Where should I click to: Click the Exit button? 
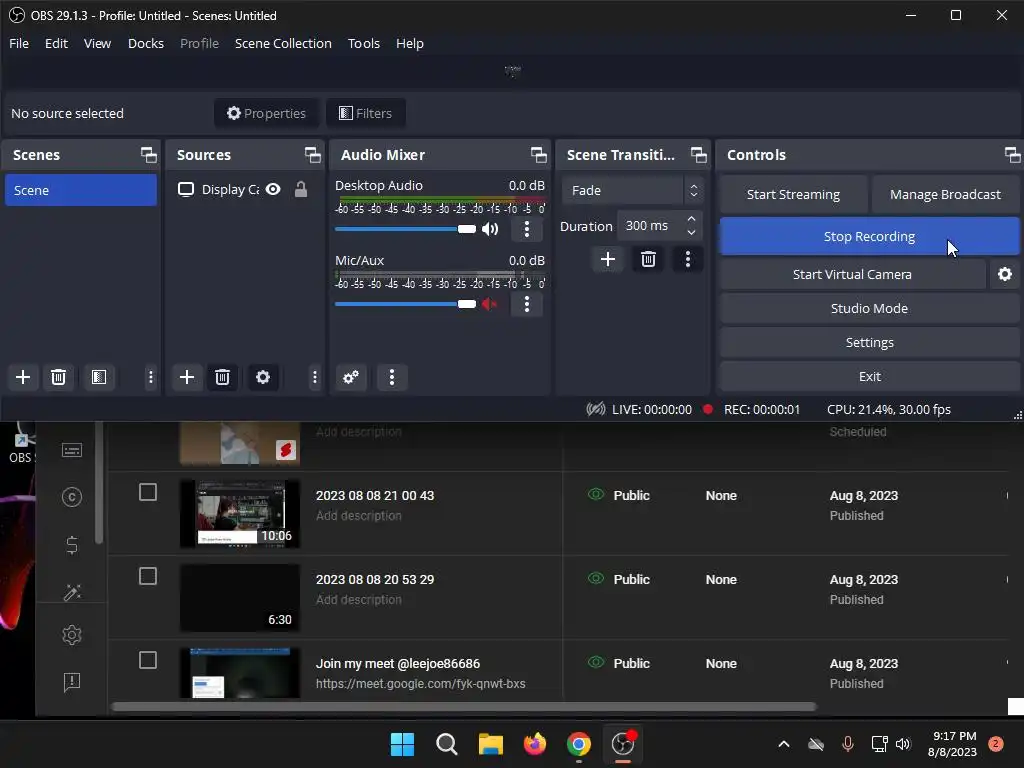869,376
